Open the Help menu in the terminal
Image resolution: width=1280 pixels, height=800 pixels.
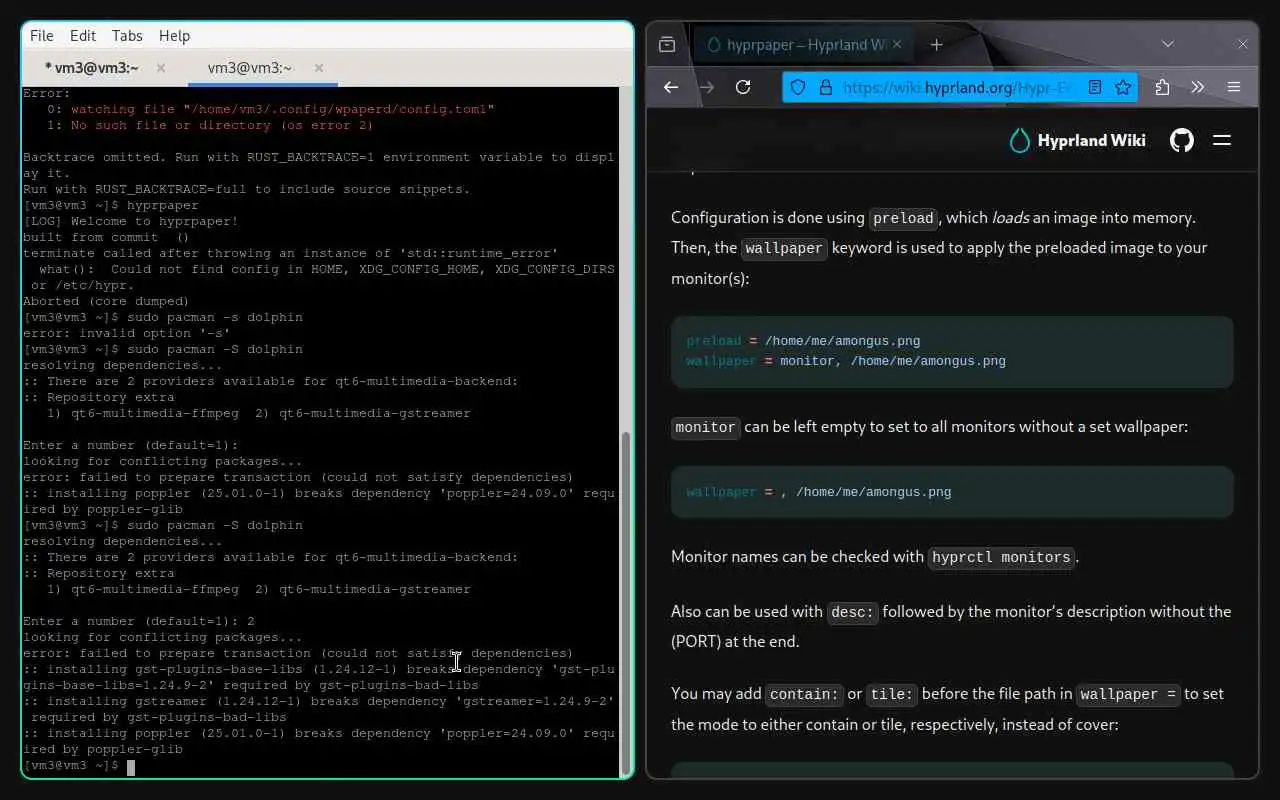[174, 35]
